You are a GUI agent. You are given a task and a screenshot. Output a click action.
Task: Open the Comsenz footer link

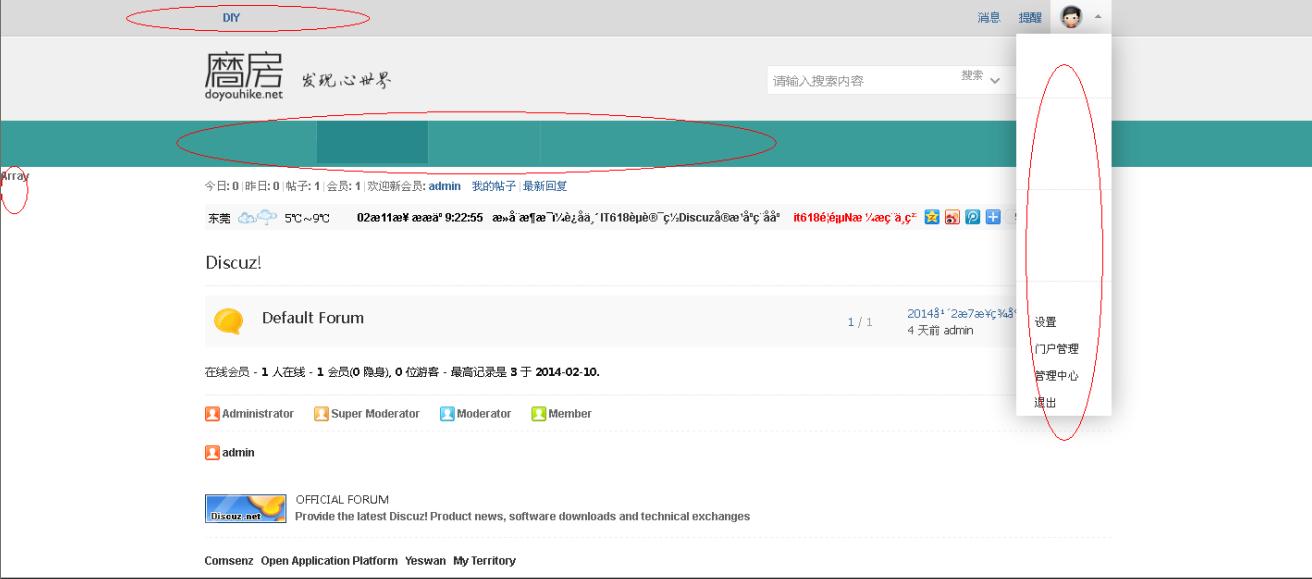(229, 561)
